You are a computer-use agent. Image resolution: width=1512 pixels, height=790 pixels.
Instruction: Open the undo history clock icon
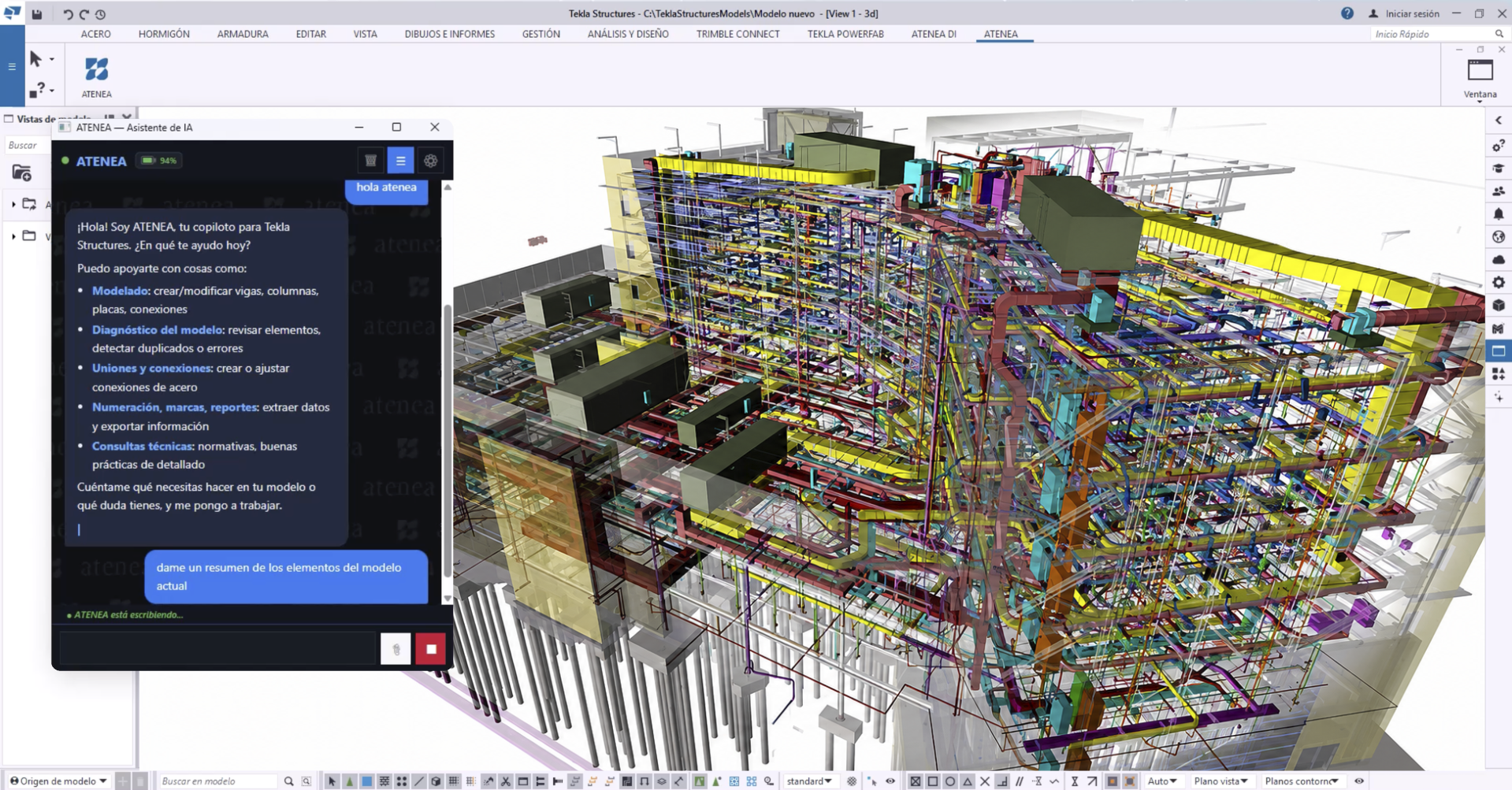click(x=101, y=14)
